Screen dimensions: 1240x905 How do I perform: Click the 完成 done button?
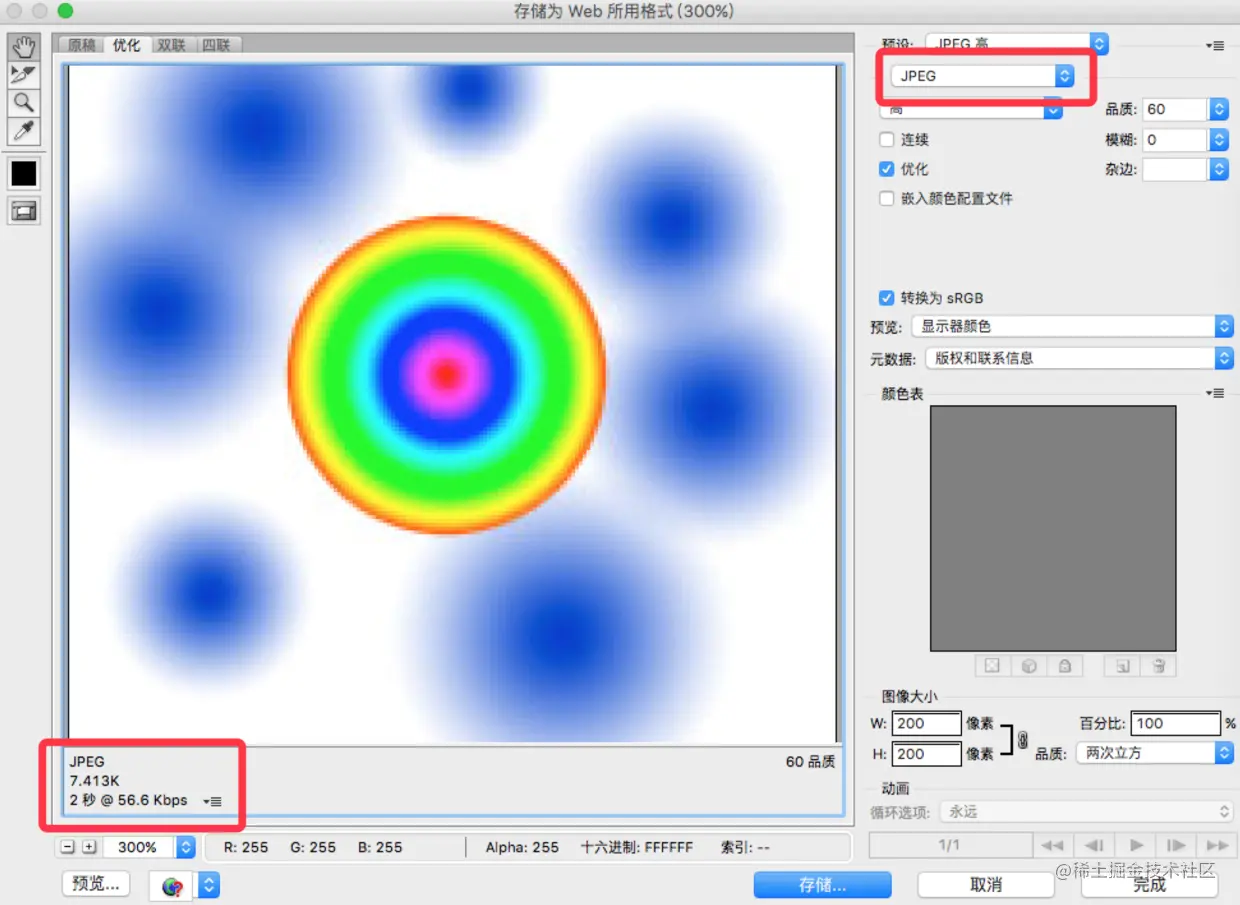click(x=1150, y=885)
